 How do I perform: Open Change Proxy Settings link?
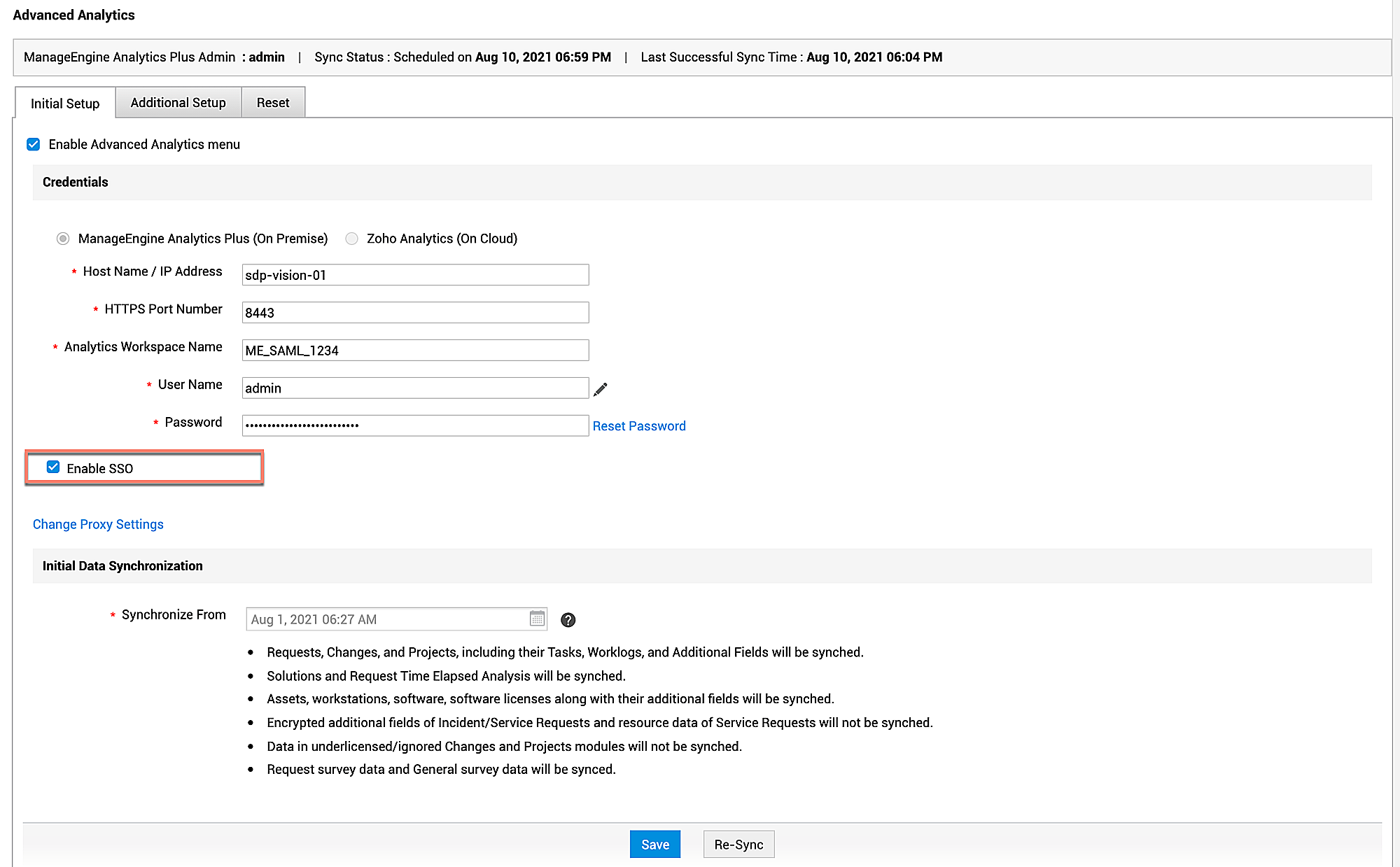click(x=98, y=524)
